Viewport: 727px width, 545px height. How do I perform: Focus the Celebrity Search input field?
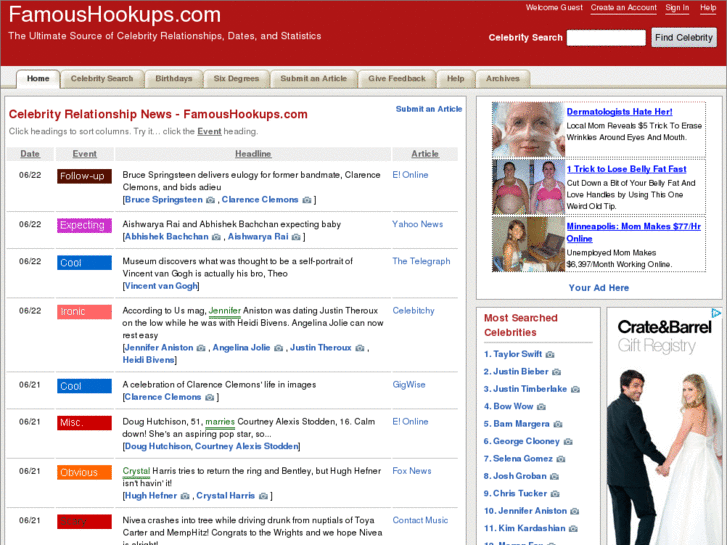tap(606, 38)
